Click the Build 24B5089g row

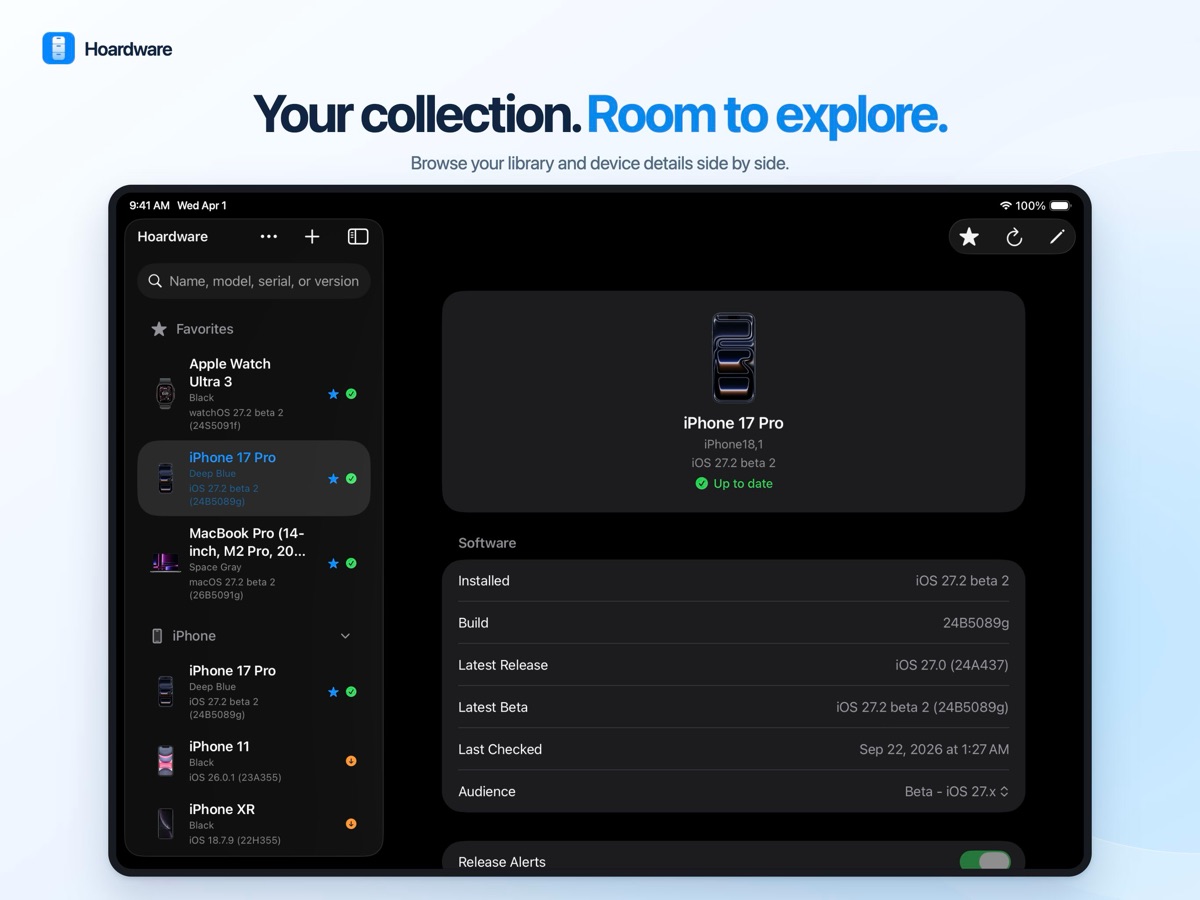pos(734,623)
